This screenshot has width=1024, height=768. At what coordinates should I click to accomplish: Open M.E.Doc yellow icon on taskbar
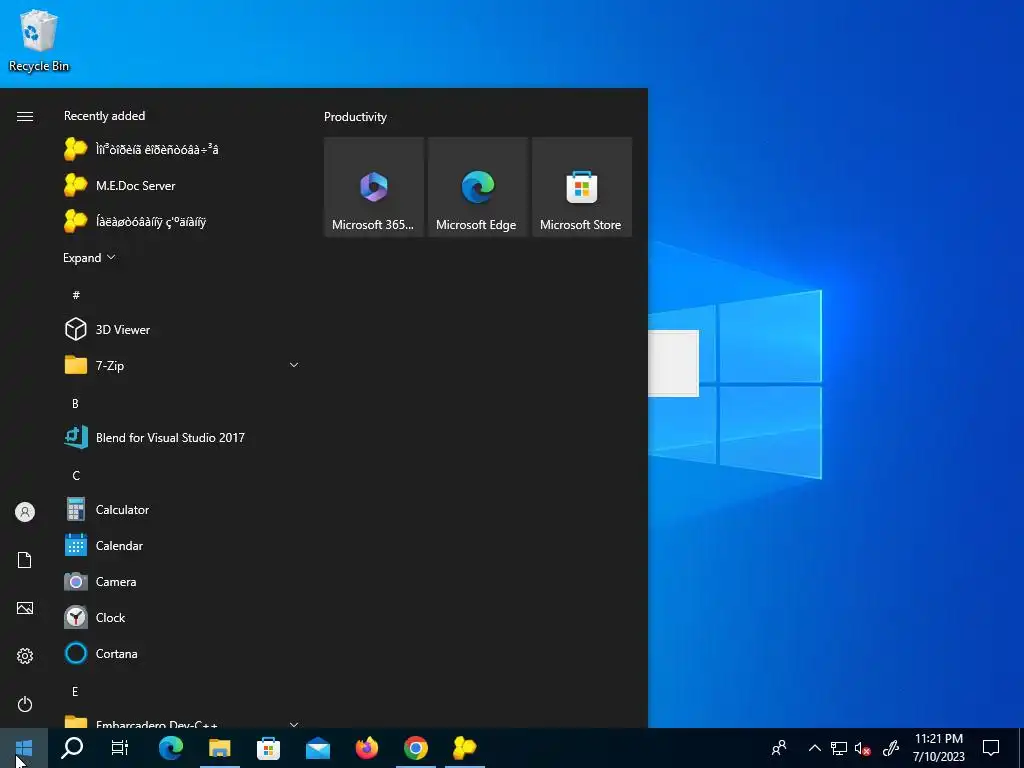[464, 748]
